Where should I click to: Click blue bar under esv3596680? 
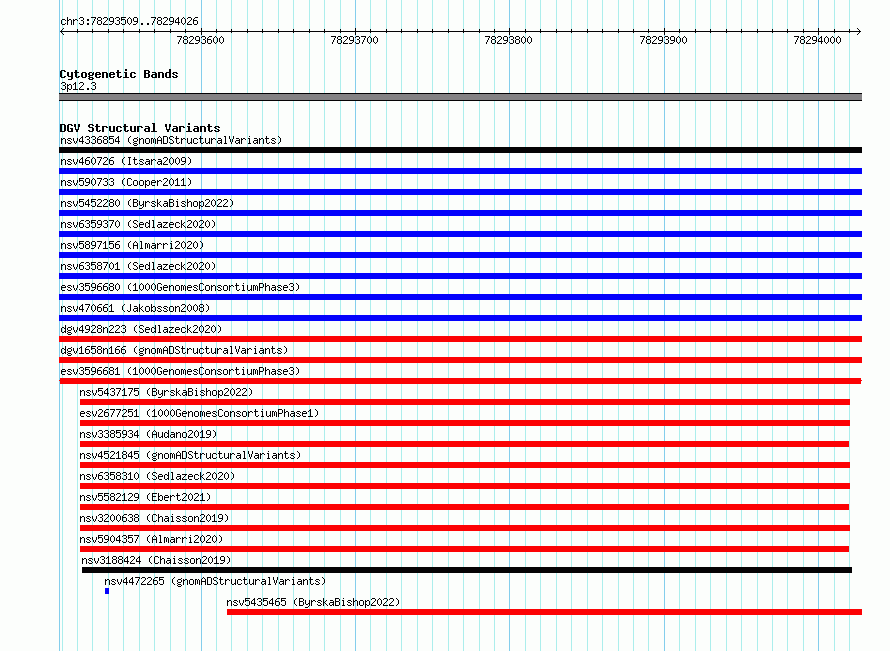coord(460,297)
